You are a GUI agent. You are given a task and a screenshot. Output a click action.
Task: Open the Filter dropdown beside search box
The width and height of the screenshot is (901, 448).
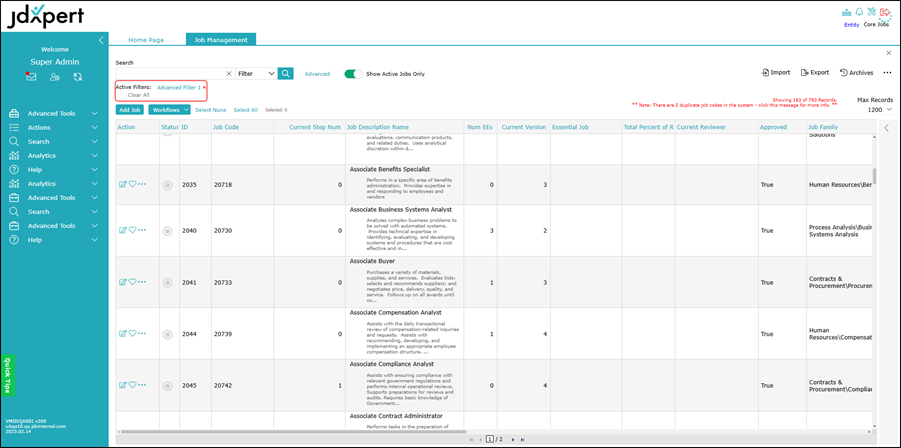pos(256,74)
